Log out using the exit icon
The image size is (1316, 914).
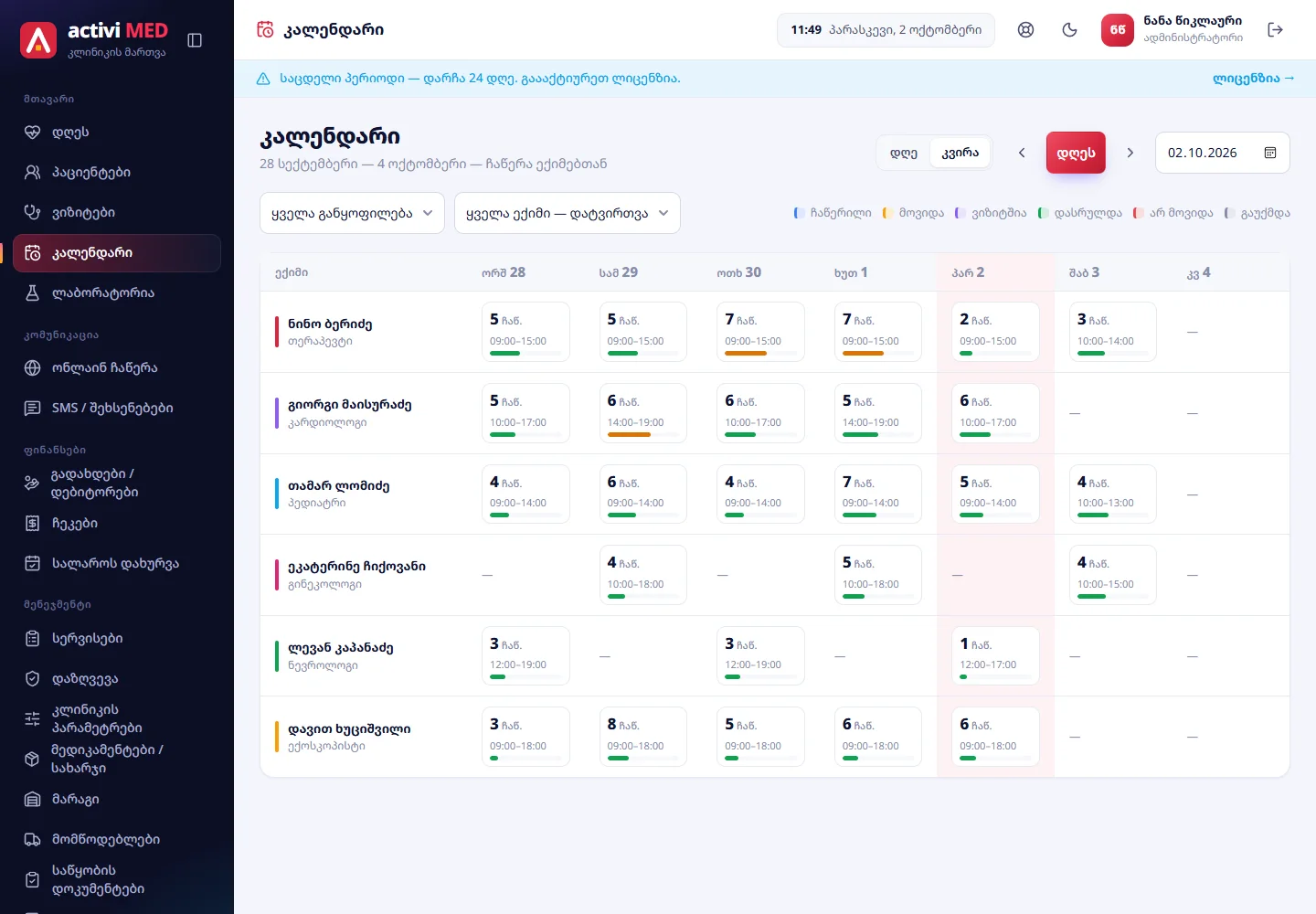(1276, 30)
